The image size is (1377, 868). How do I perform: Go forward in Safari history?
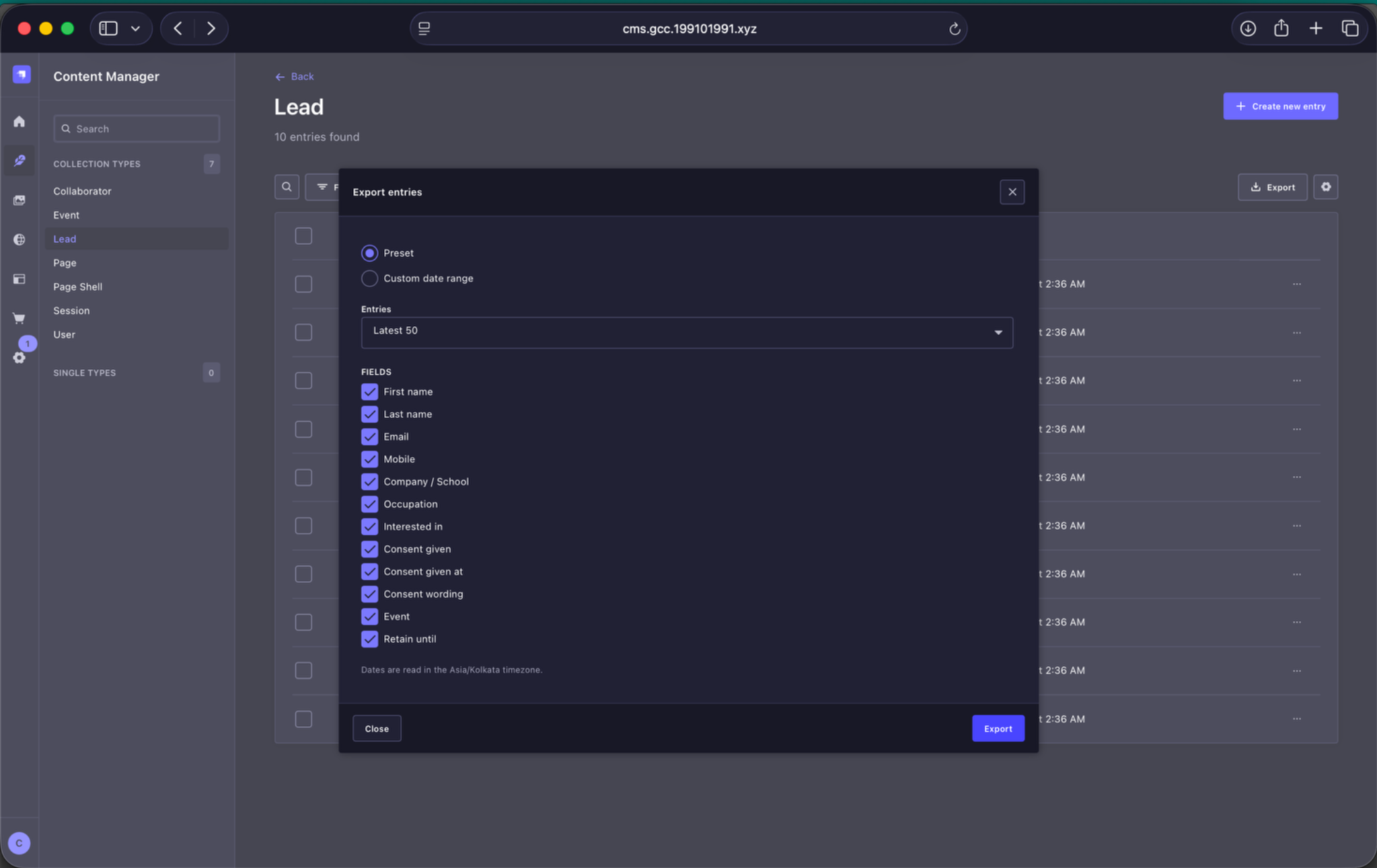pos(211,28)
